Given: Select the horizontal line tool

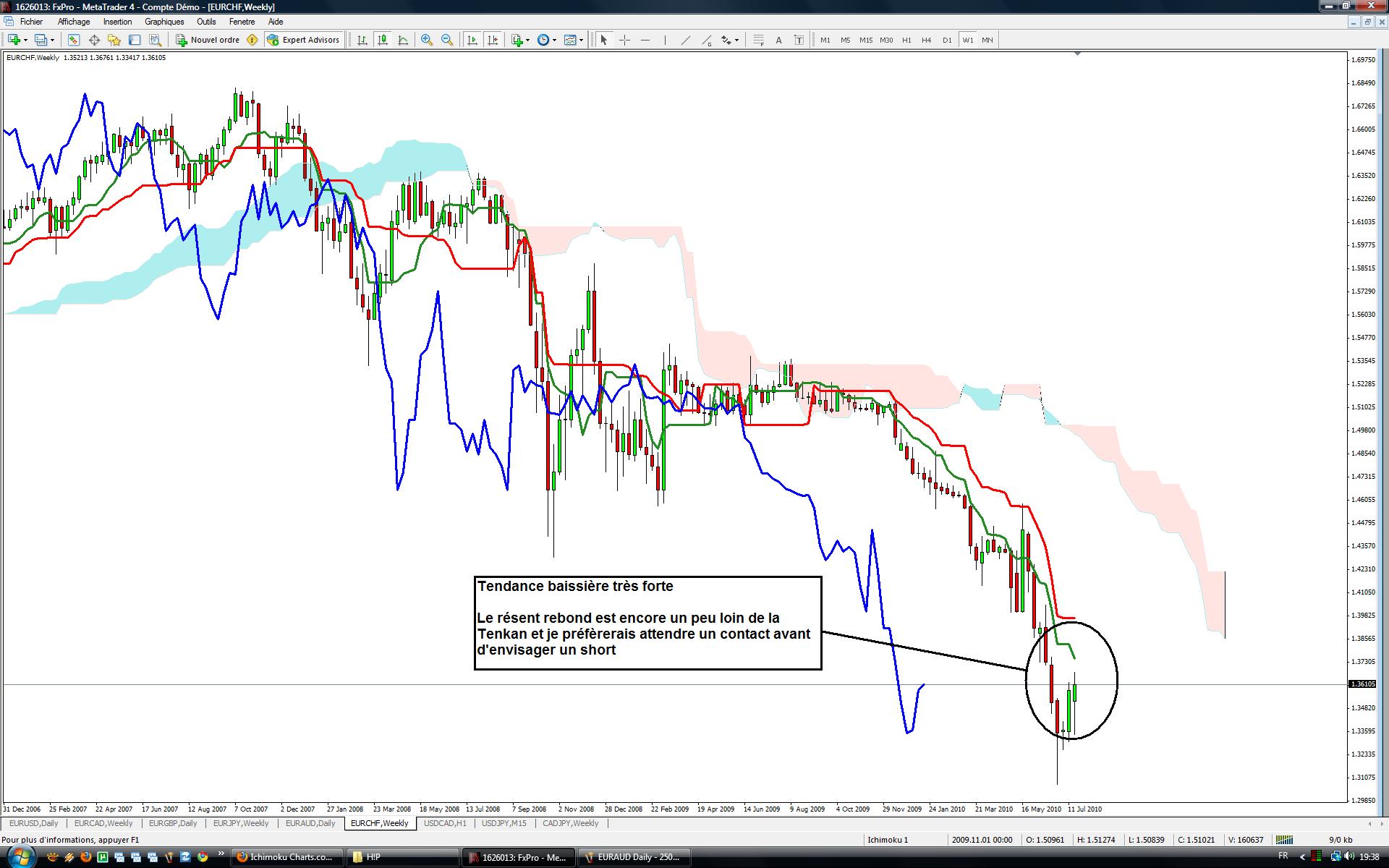Looking at the screenshot, I should (x=645, y=41).
